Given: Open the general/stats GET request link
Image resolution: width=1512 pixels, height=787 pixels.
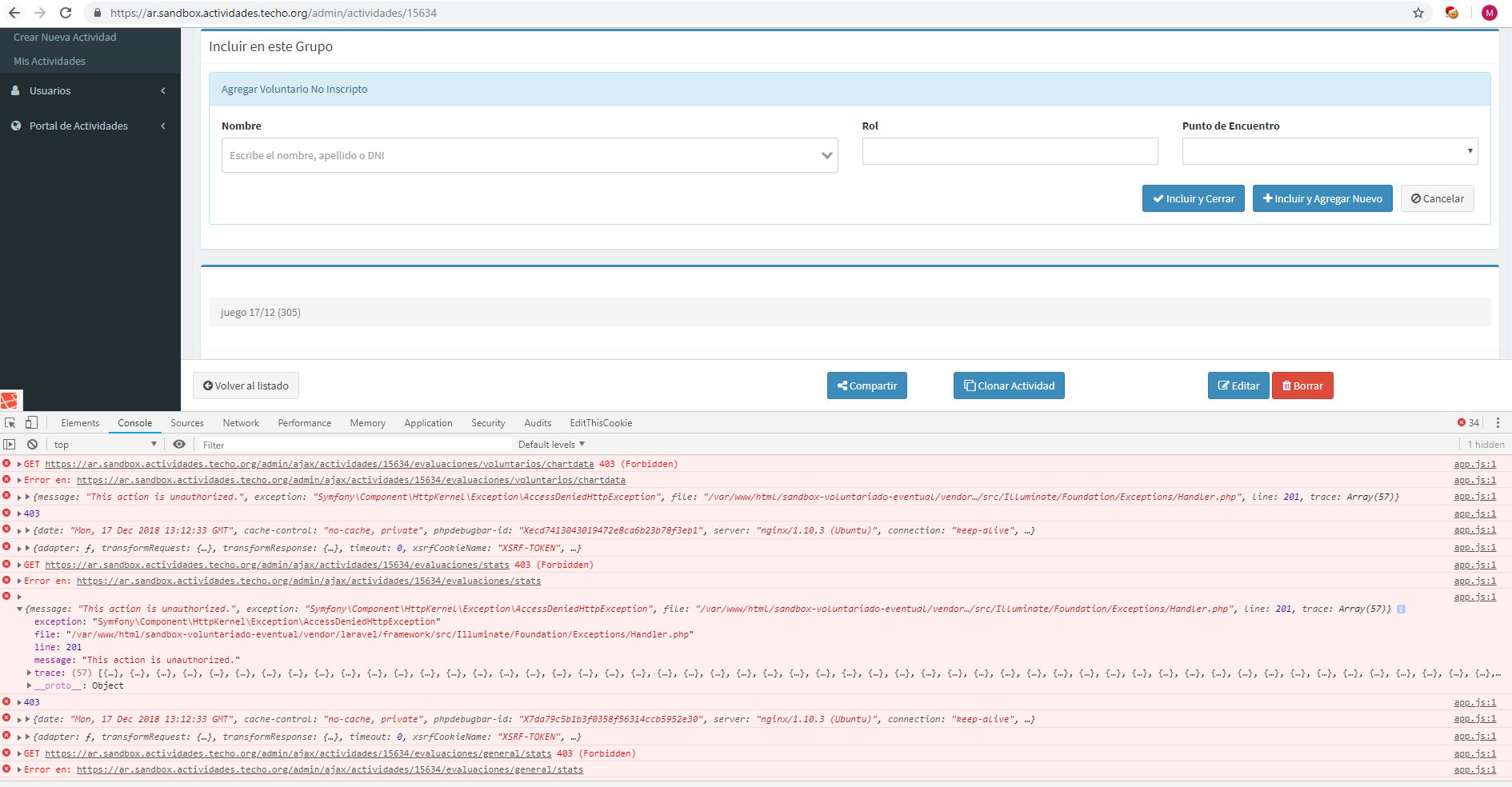Looking at the screenshot, I should pyautogui.click(x=298, y=753).
